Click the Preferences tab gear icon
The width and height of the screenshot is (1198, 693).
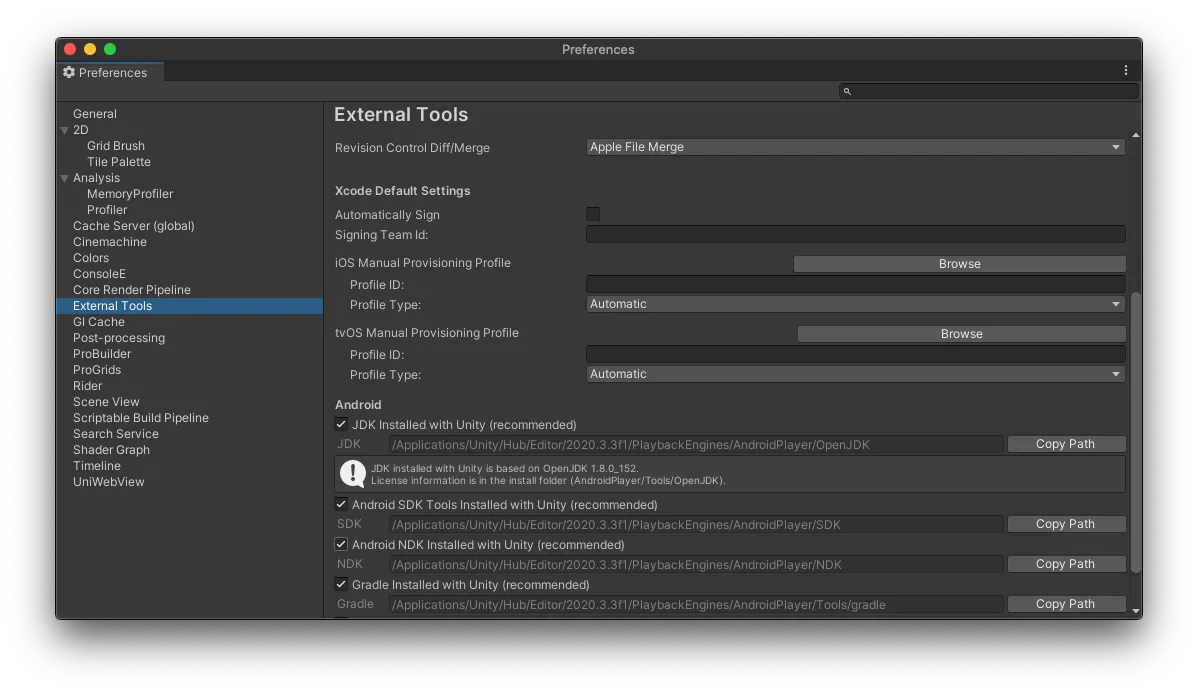click(x=70, y=72)
